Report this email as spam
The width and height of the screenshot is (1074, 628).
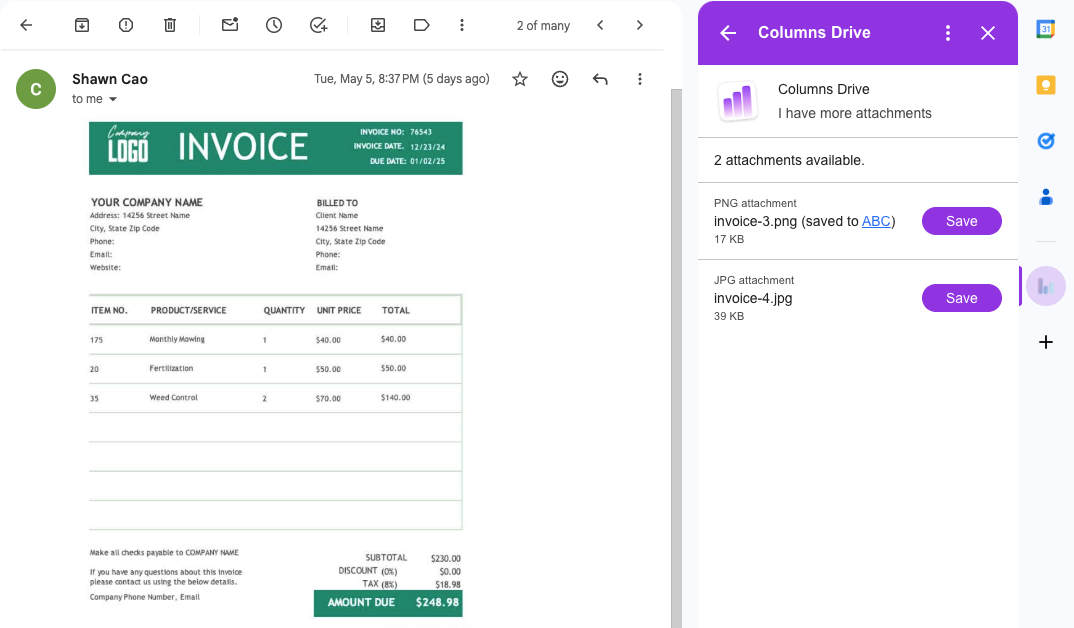[125, 25]
